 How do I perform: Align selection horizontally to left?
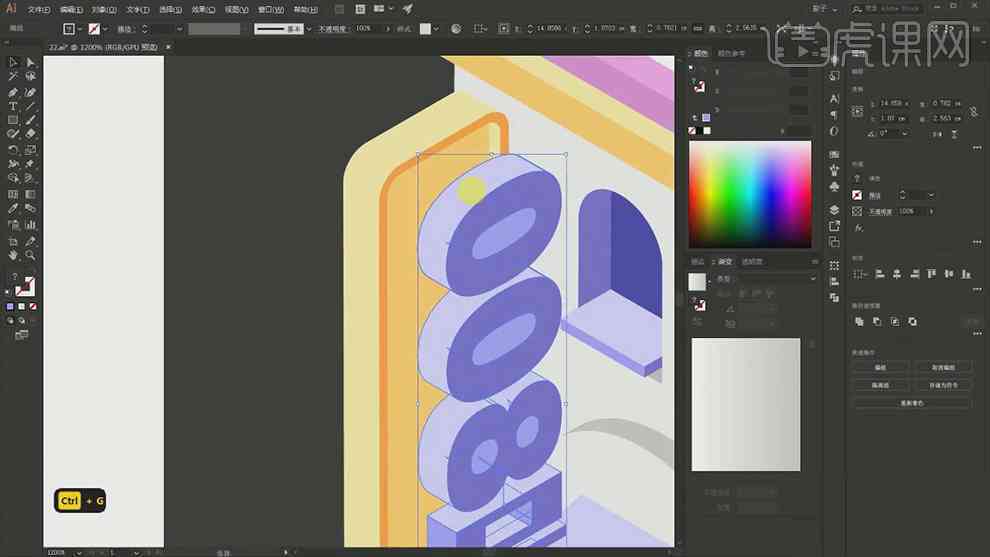[x=880, y=274]
